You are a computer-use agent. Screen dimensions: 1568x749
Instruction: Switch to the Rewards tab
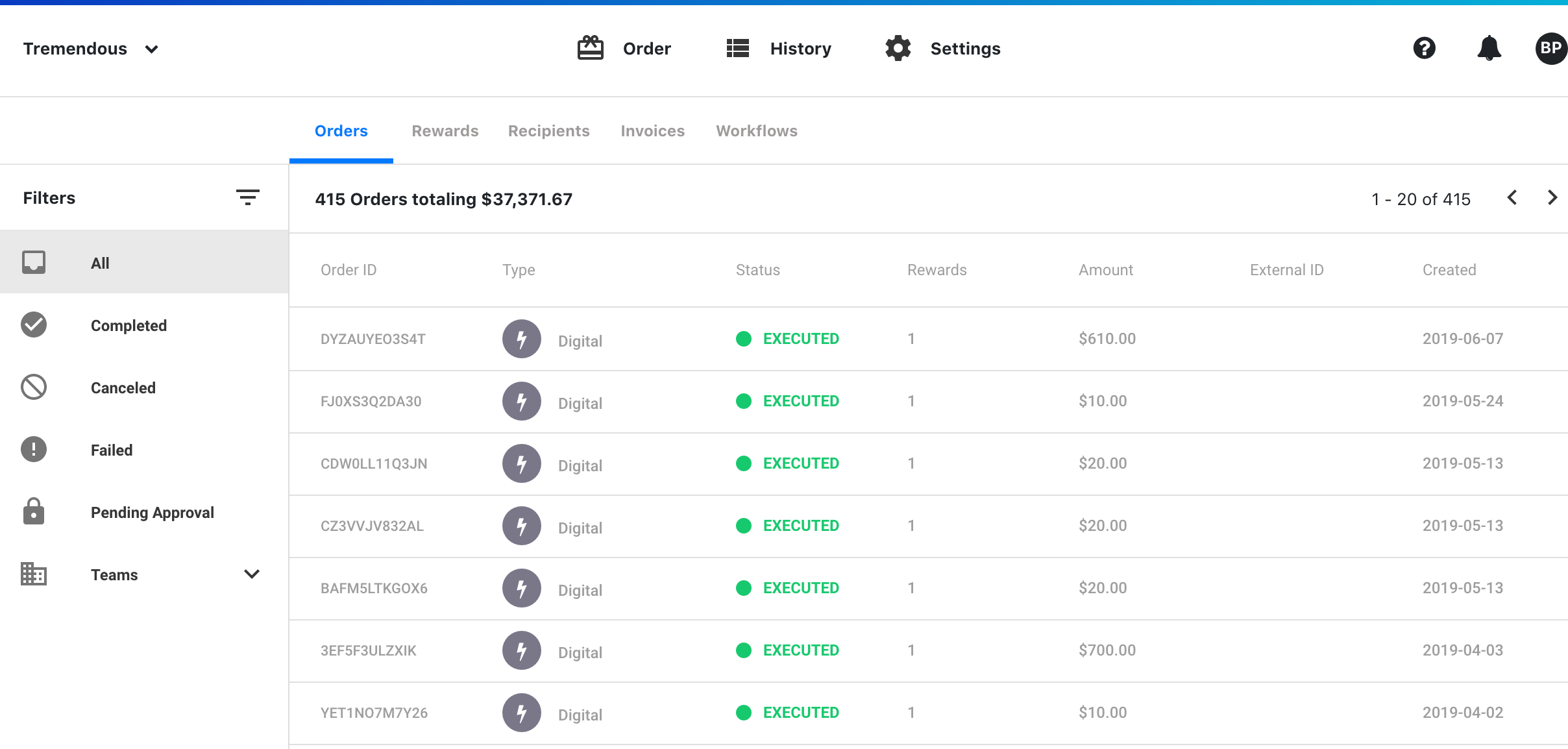pos(445,131)
